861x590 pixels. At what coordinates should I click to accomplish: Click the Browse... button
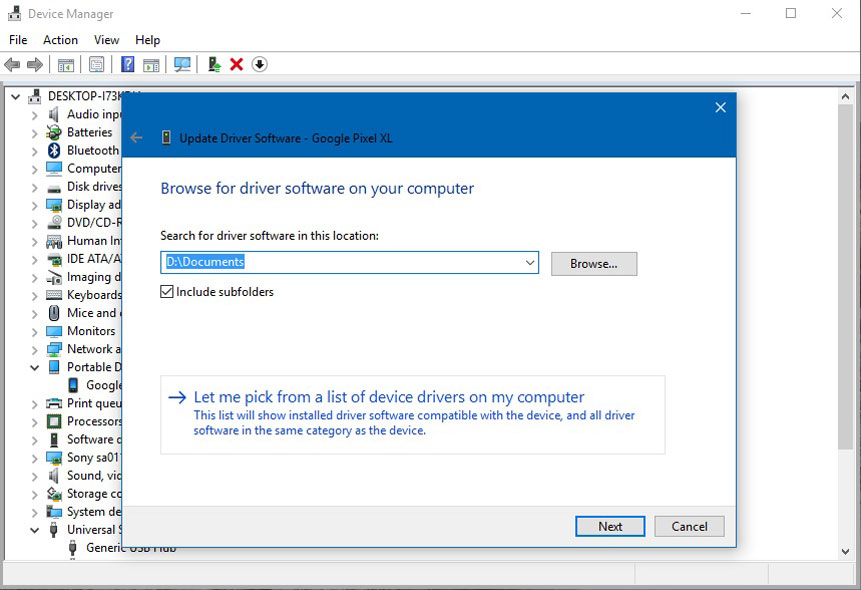coord(594,264)
